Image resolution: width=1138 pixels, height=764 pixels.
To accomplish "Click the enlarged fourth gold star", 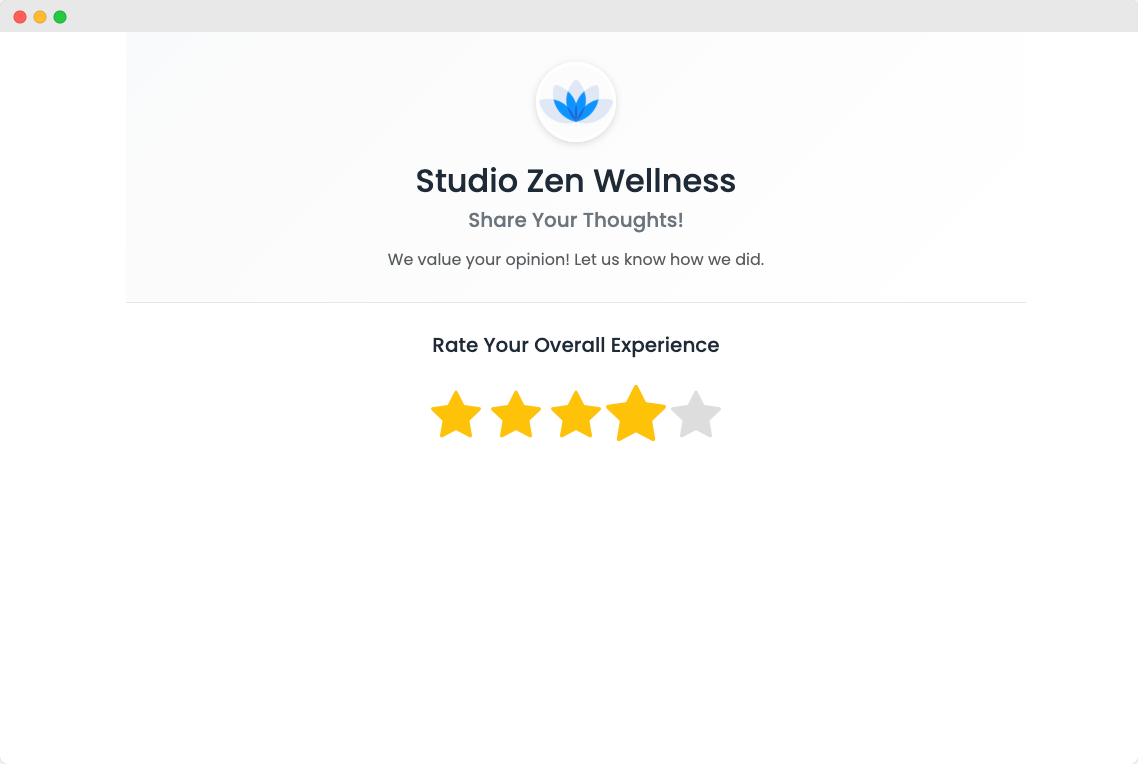I will 636,414.
